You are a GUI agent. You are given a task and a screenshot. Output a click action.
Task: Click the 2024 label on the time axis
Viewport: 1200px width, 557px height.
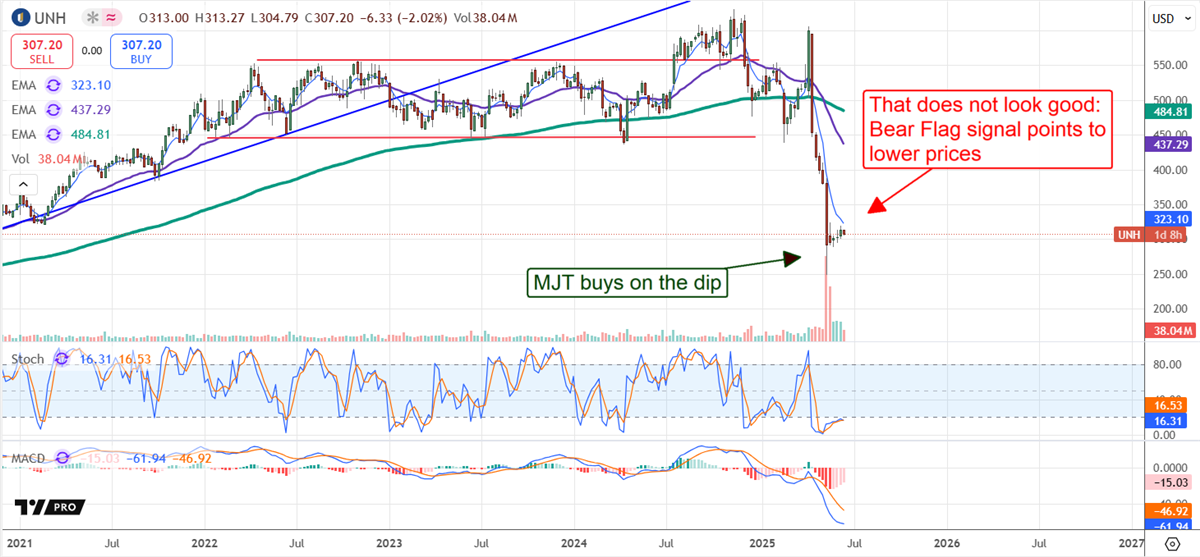[x=574, y=544]
